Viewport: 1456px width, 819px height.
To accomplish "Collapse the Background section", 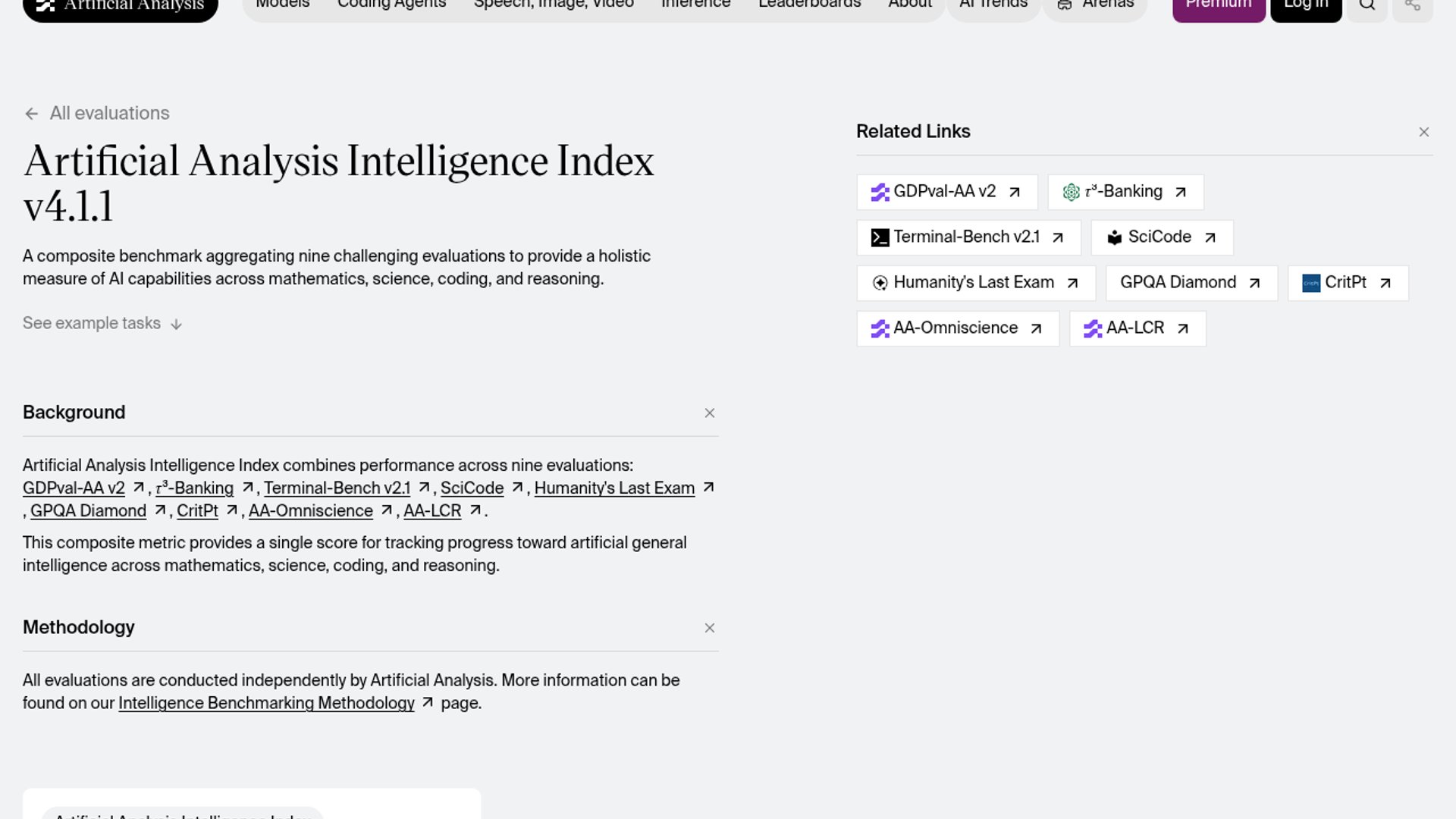I will tap(709, 413).
